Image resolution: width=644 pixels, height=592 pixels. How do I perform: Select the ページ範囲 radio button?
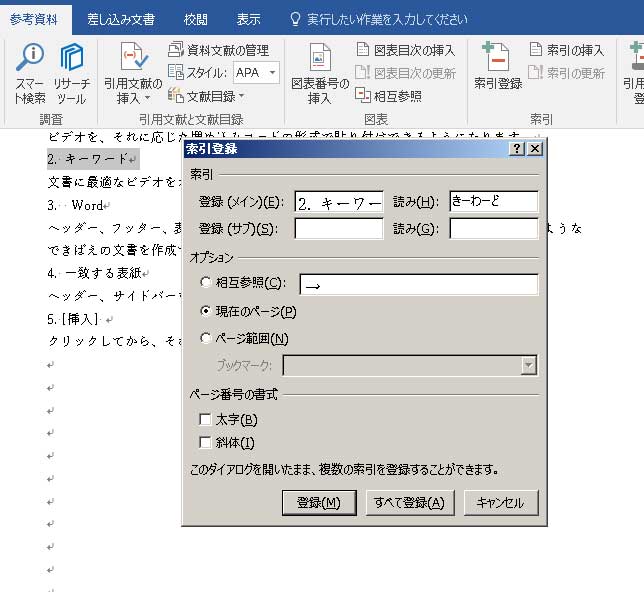(x=207, y=338)
